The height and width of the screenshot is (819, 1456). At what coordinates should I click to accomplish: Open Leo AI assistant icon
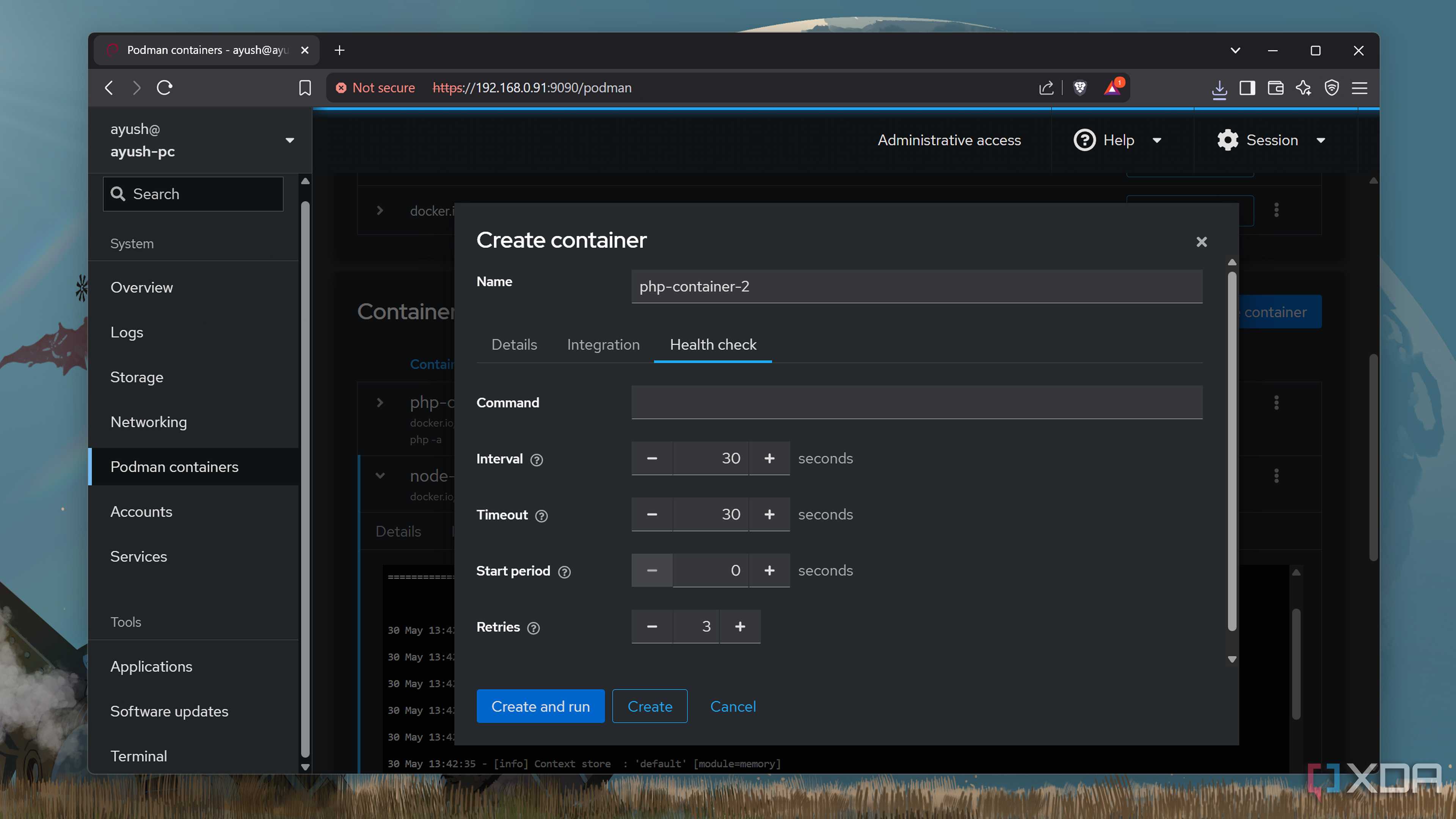[x=1304, y=88]
